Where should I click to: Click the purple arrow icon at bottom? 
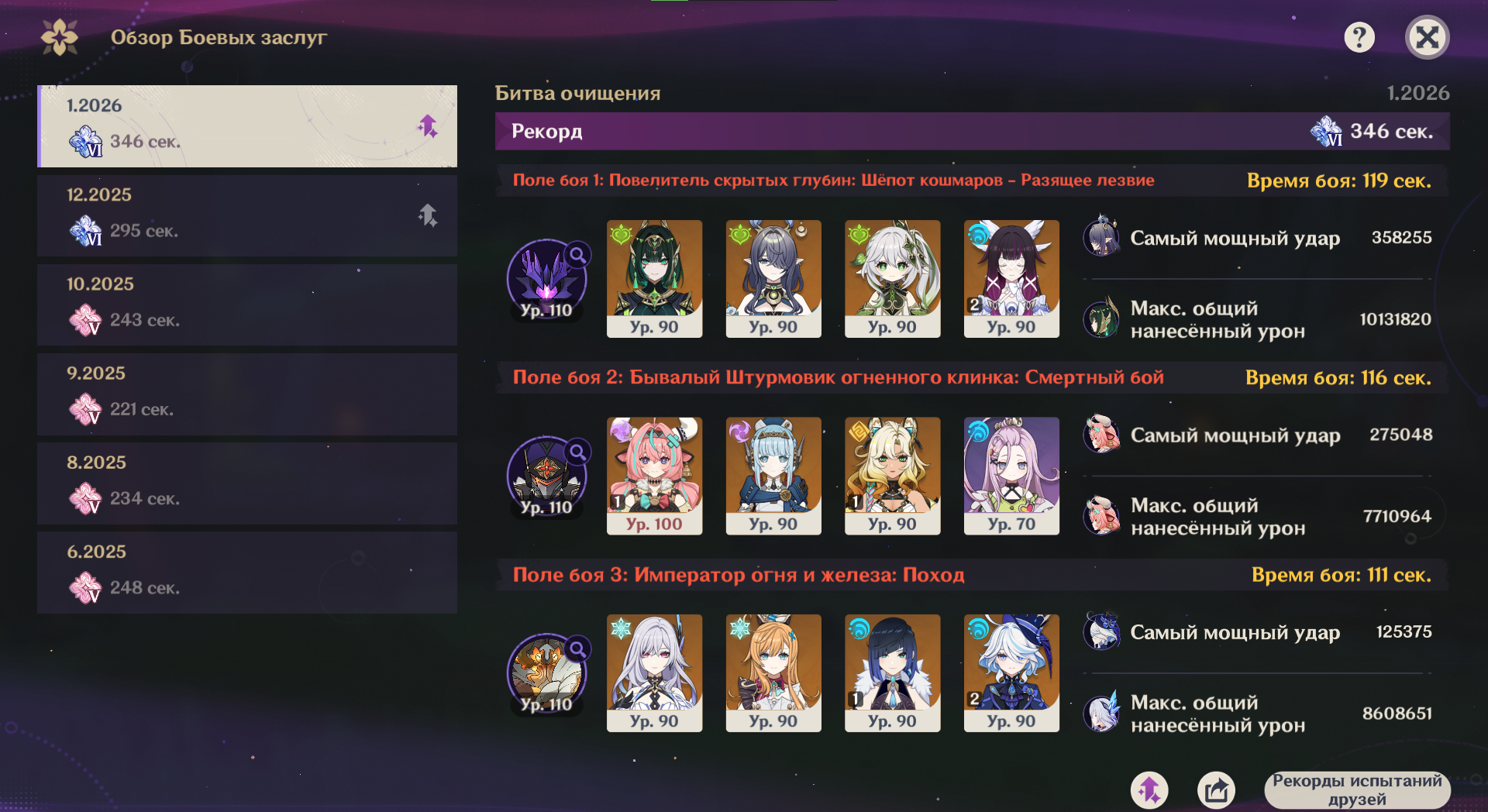point(1149,790)
